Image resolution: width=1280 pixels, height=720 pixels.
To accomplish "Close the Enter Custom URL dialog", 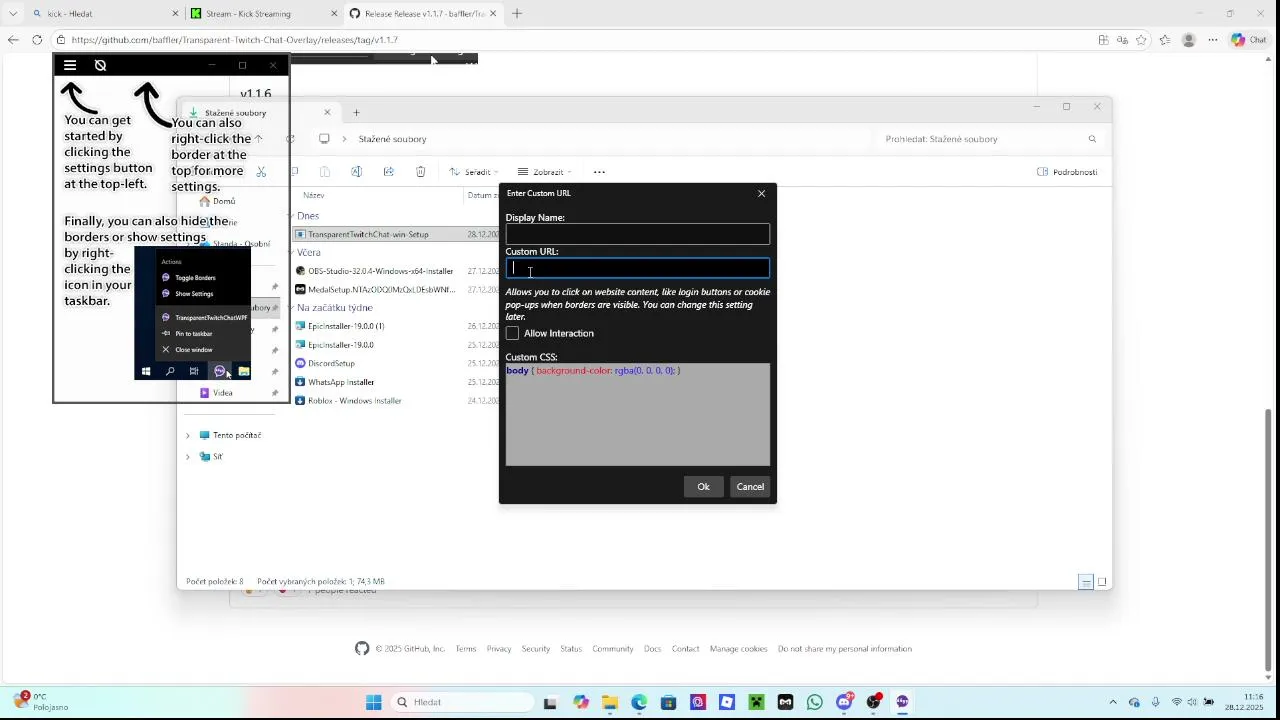I will point(761,193).
